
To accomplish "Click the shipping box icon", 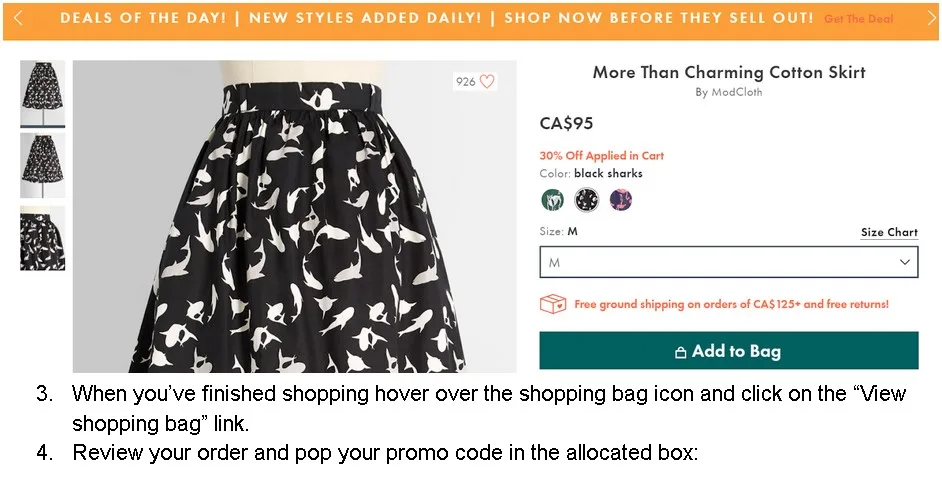I will click(x=553, y=304).
